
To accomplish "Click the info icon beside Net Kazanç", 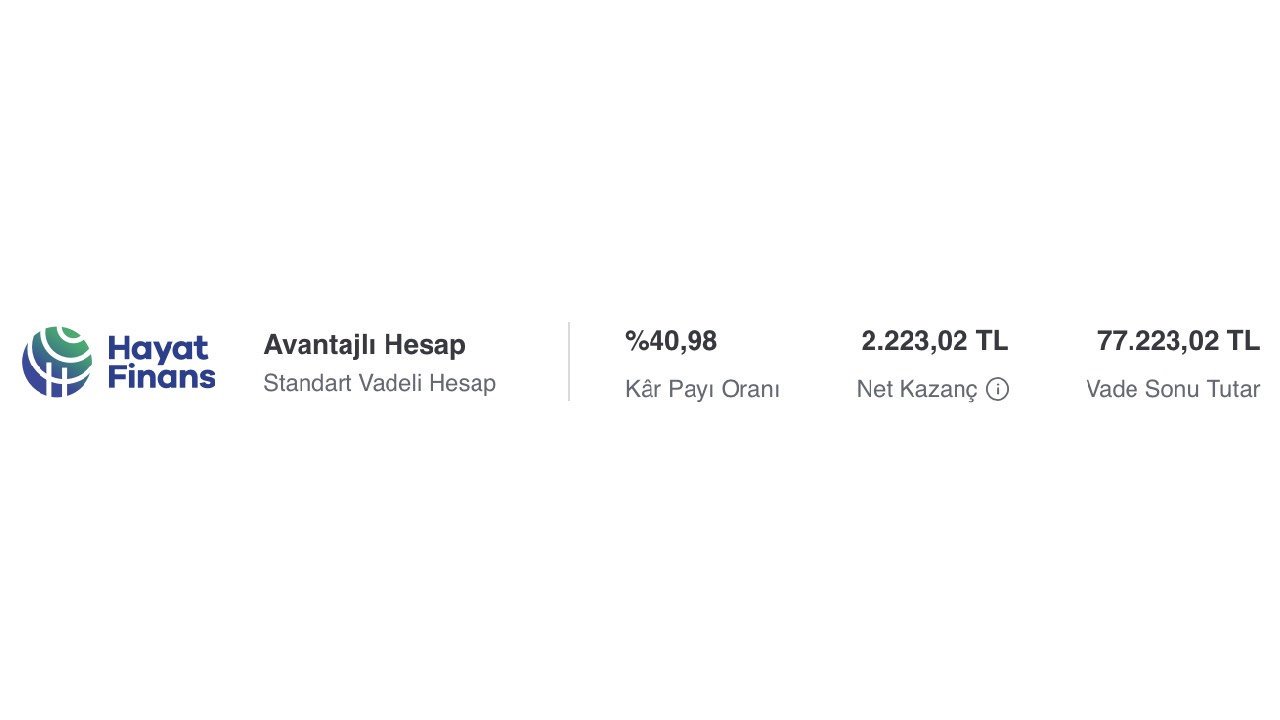I will 997,390.
